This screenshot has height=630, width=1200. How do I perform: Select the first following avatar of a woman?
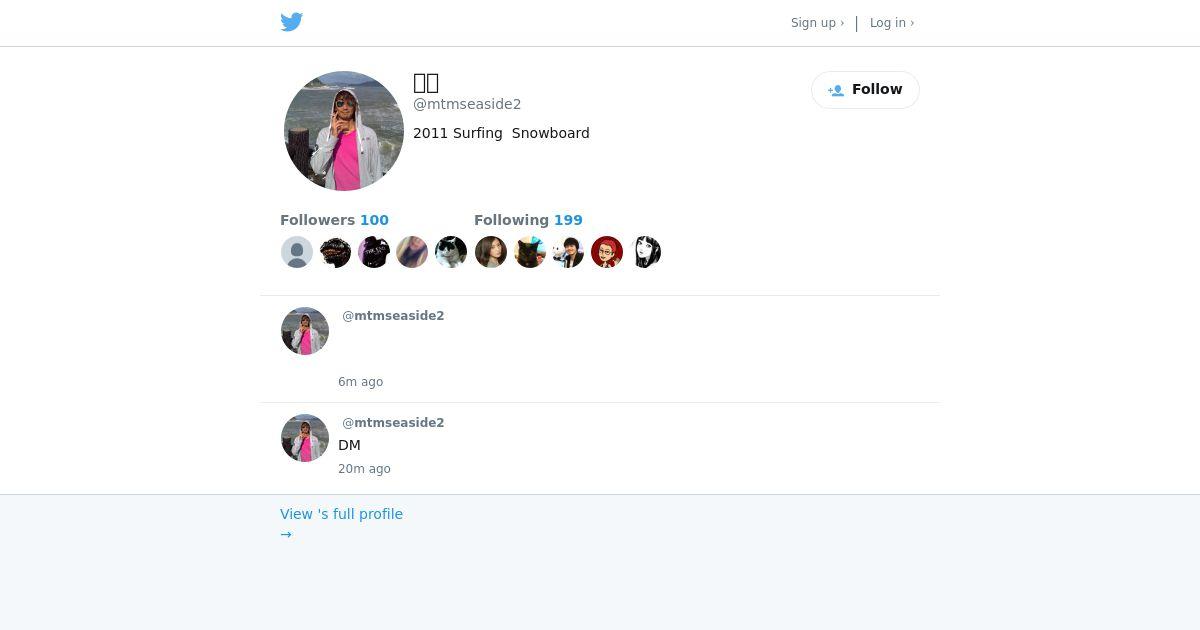(491, 252)
